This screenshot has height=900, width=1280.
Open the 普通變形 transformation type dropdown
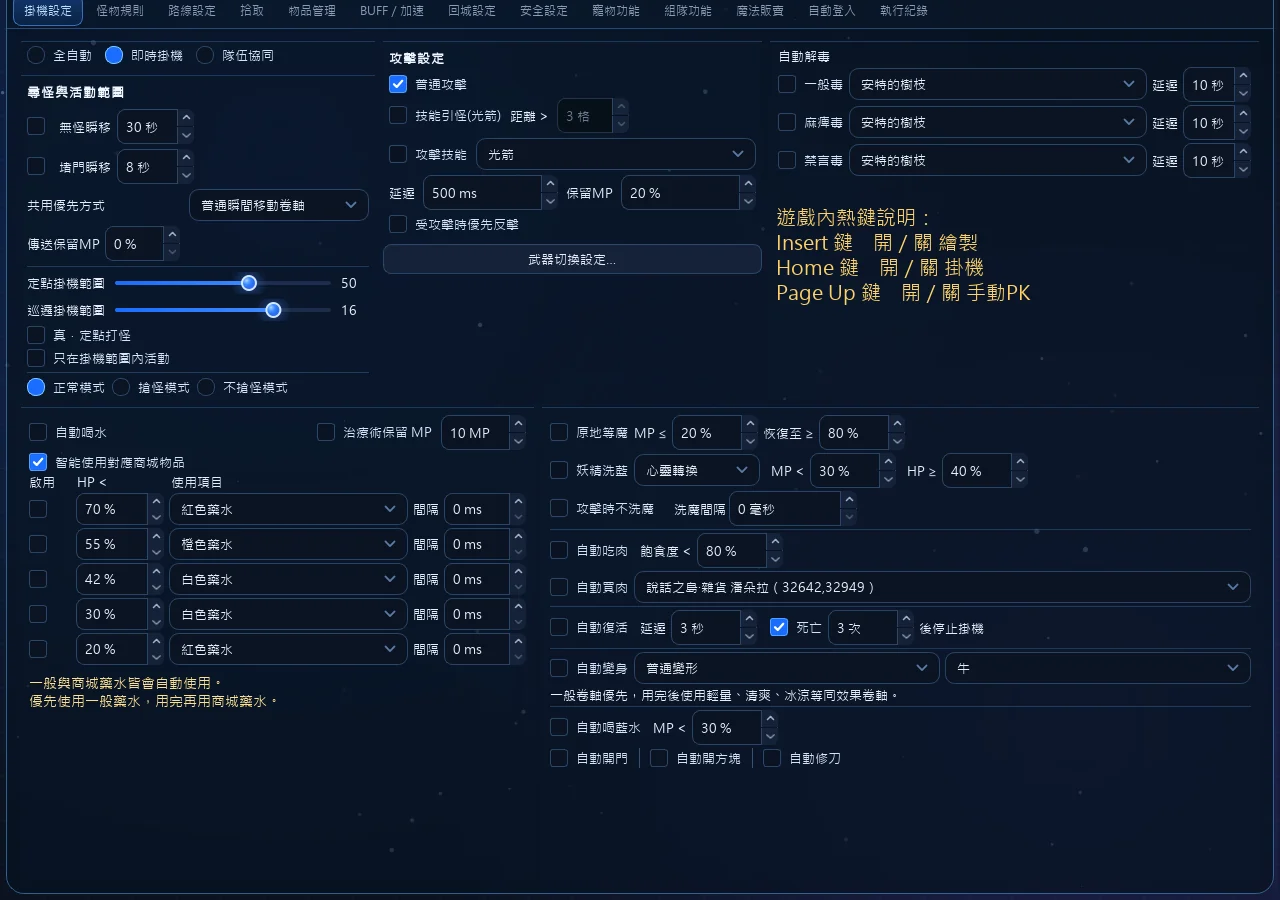(x=787, y=668)
